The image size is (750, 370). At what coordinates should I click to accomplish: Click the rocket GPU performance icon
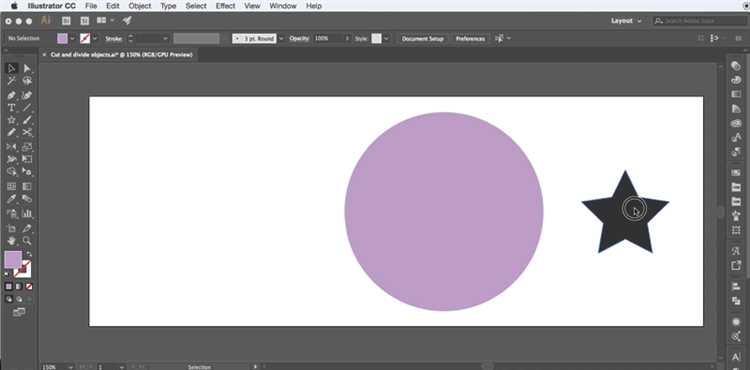coord(127,21)
